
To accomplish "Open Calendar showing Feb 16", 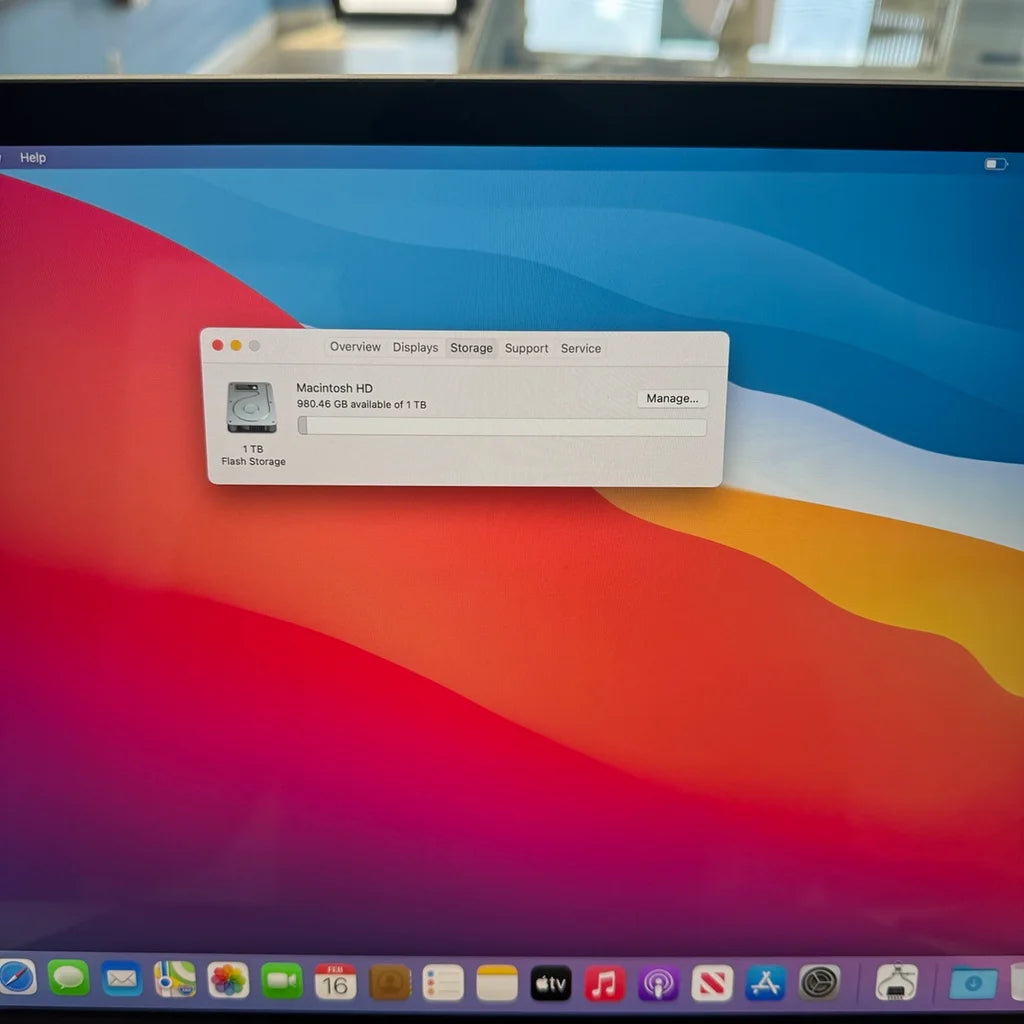I will [335, 982].
